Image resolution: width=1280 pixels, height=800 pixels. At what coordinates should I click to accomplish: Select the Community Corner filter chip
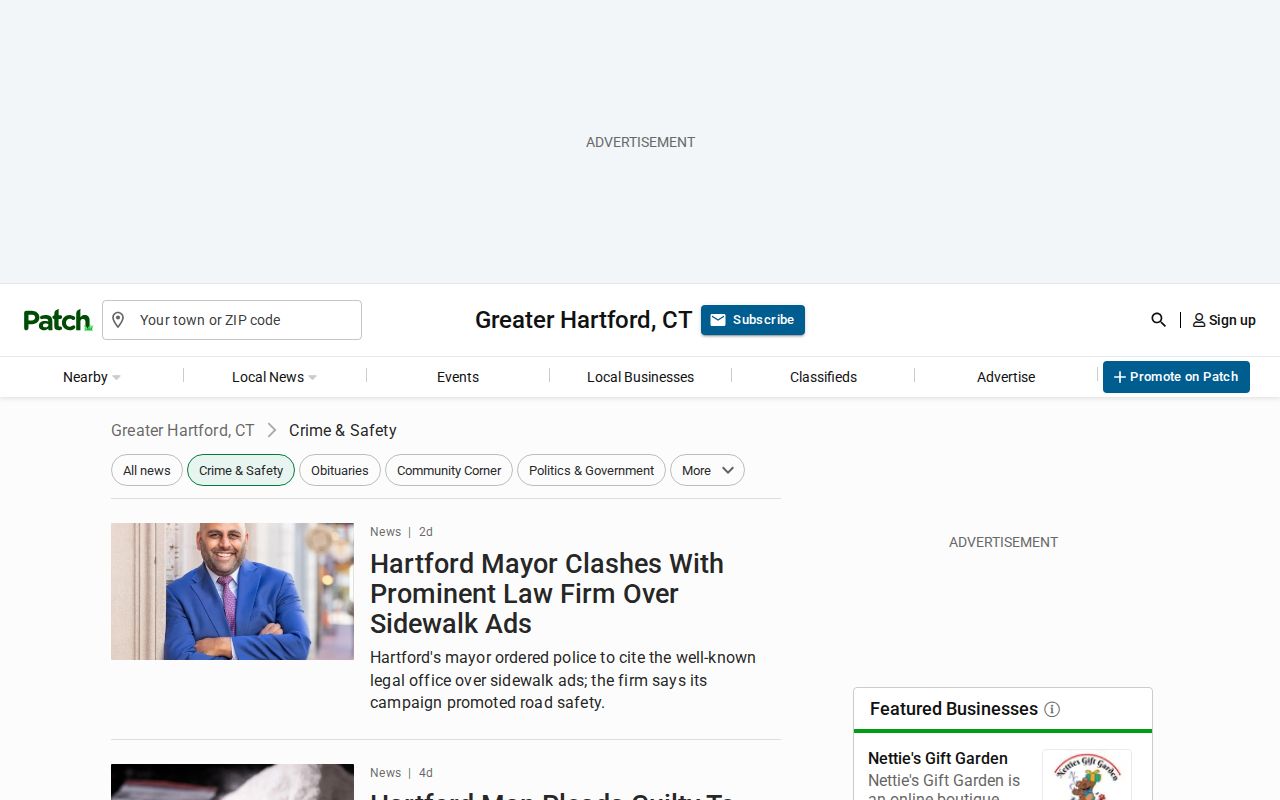449,470
